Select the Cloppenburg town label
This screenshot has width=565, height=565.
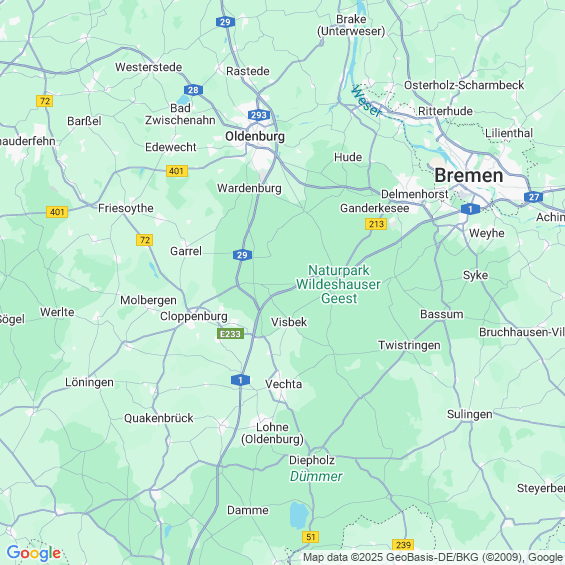193,316
